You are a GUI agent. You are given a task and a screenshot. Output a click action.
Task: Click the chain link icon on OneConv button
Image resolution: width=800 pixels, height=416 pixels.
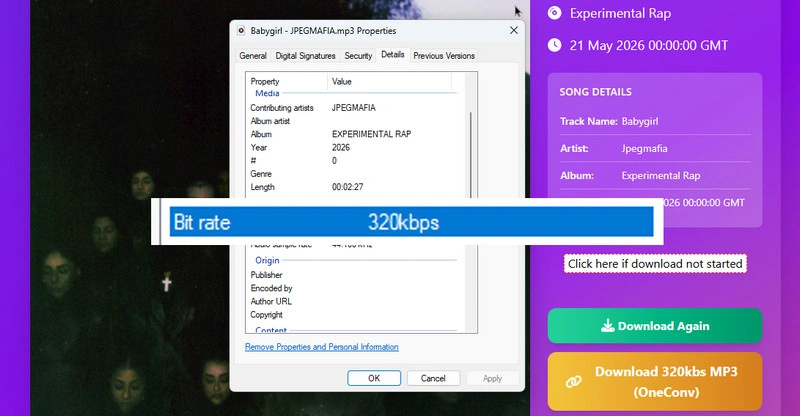[573, 382]
